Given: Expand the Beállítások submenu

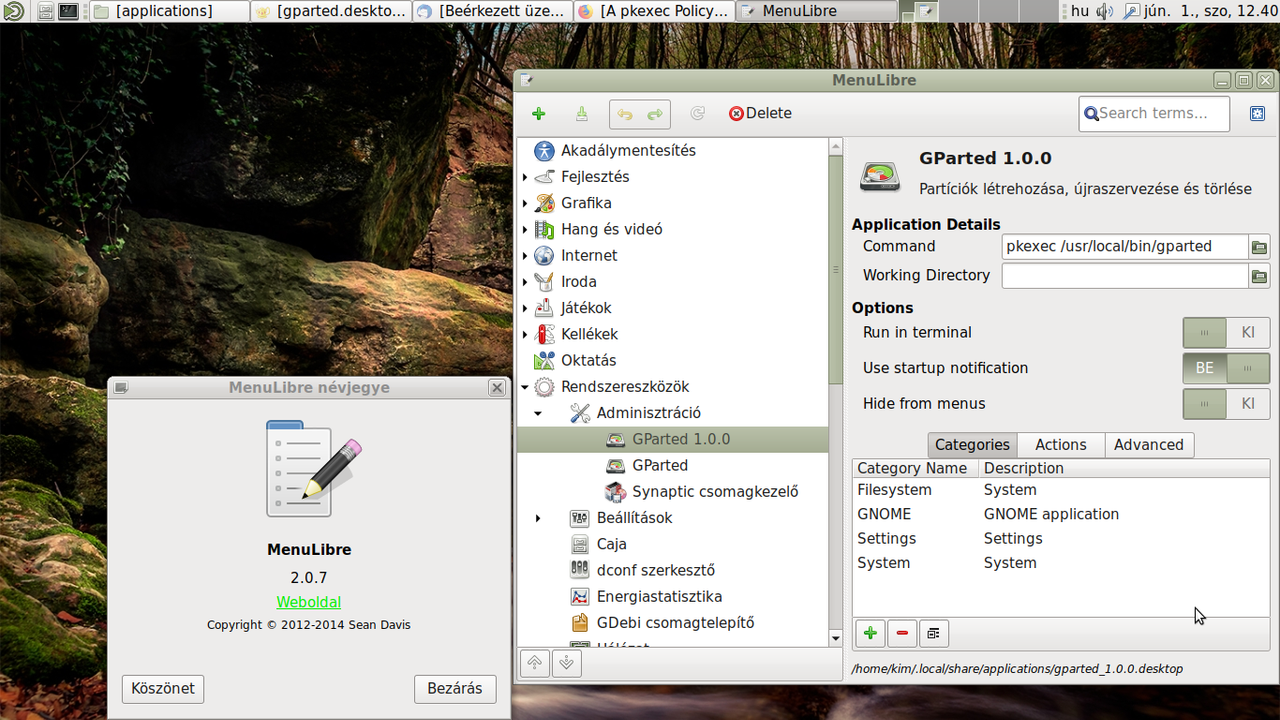Looking at the screenshot, I should [538, 518].
